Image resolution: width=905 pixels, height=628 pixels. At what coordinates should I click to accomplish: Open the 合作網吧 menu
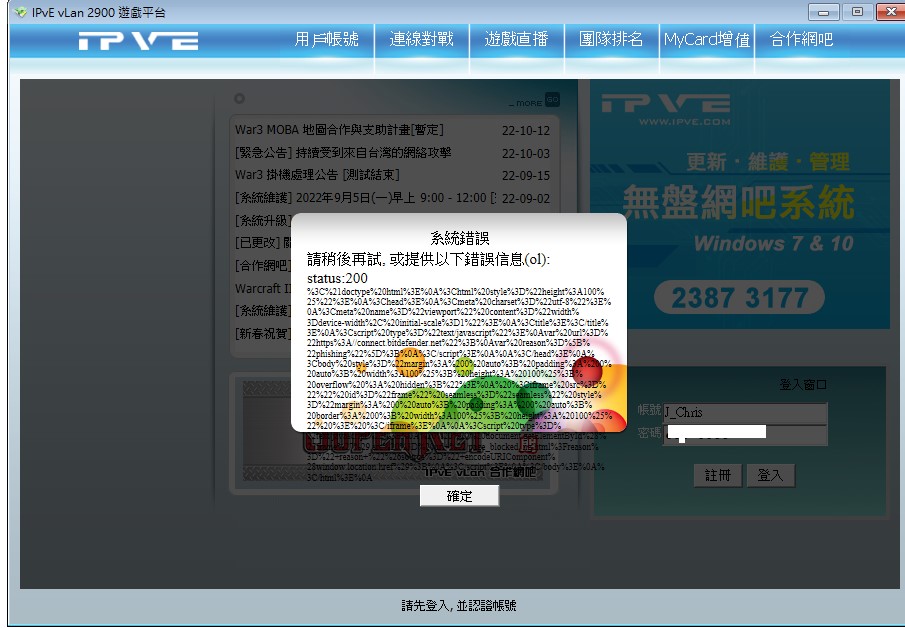[x=802, y=39]
